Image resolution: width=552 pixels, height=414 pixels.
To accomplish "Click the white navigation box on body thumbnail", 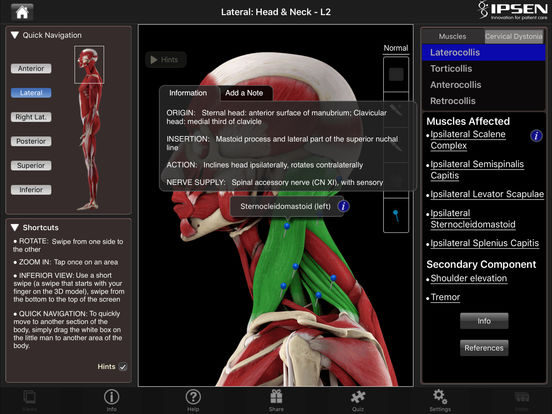I will pyautogui.click(x=89, y=64).
